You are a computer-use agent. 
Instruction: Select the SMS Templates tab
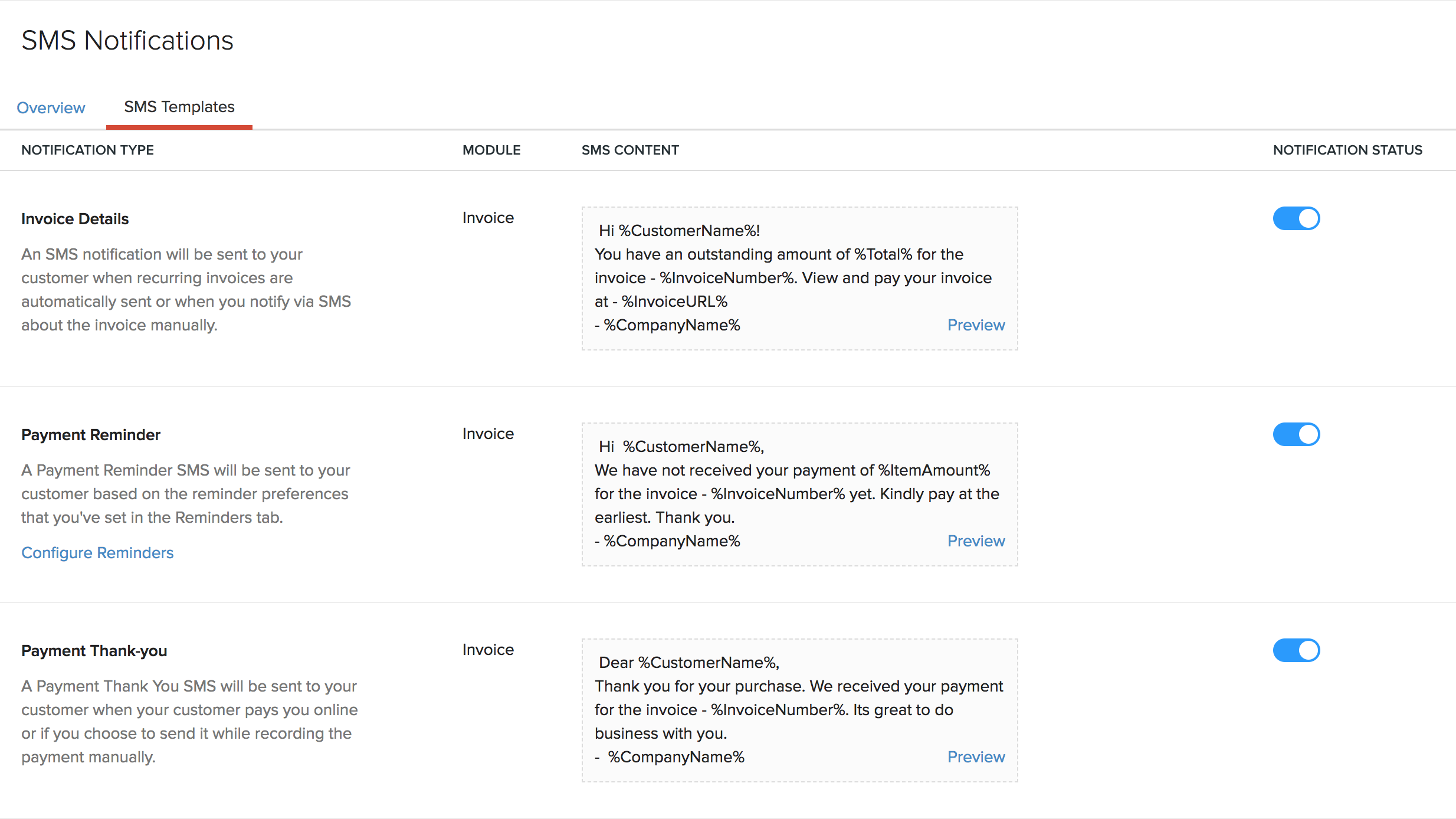(x=179, y=107)
